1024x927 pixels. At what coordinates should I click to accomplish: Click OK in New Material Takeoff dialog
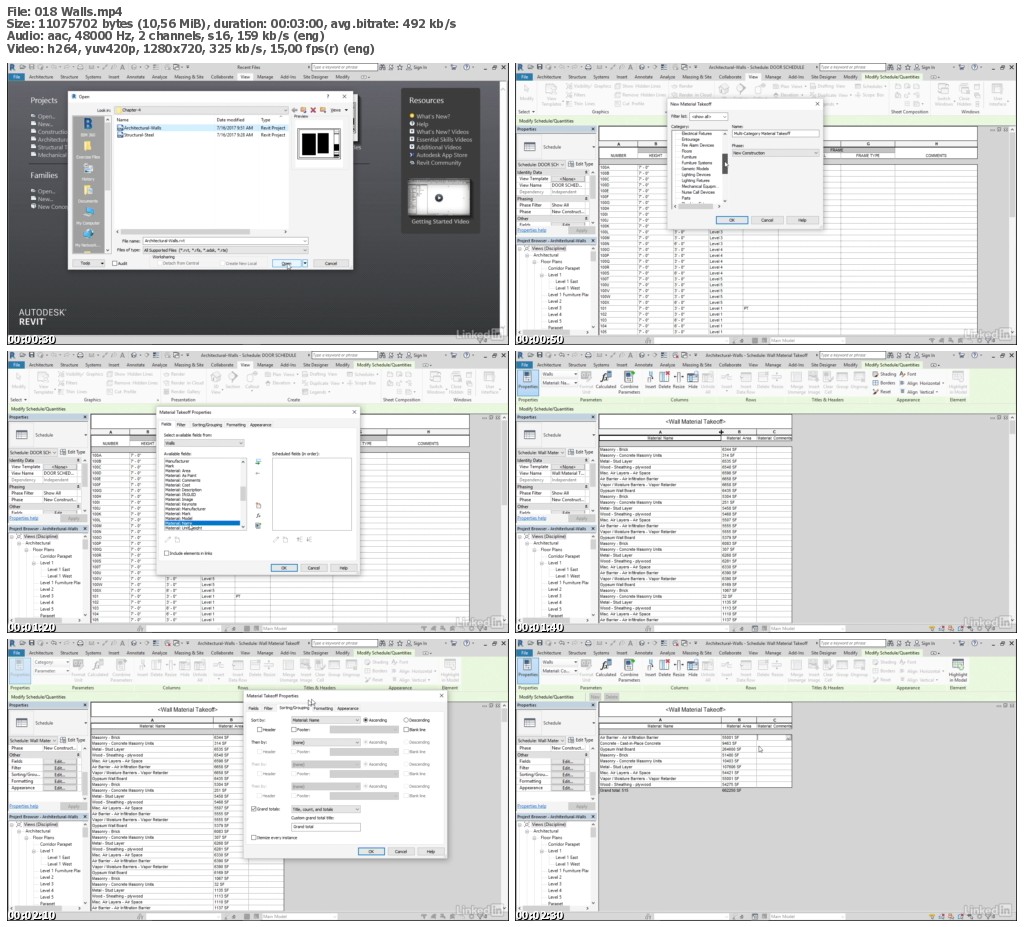[x=731, y=220]
